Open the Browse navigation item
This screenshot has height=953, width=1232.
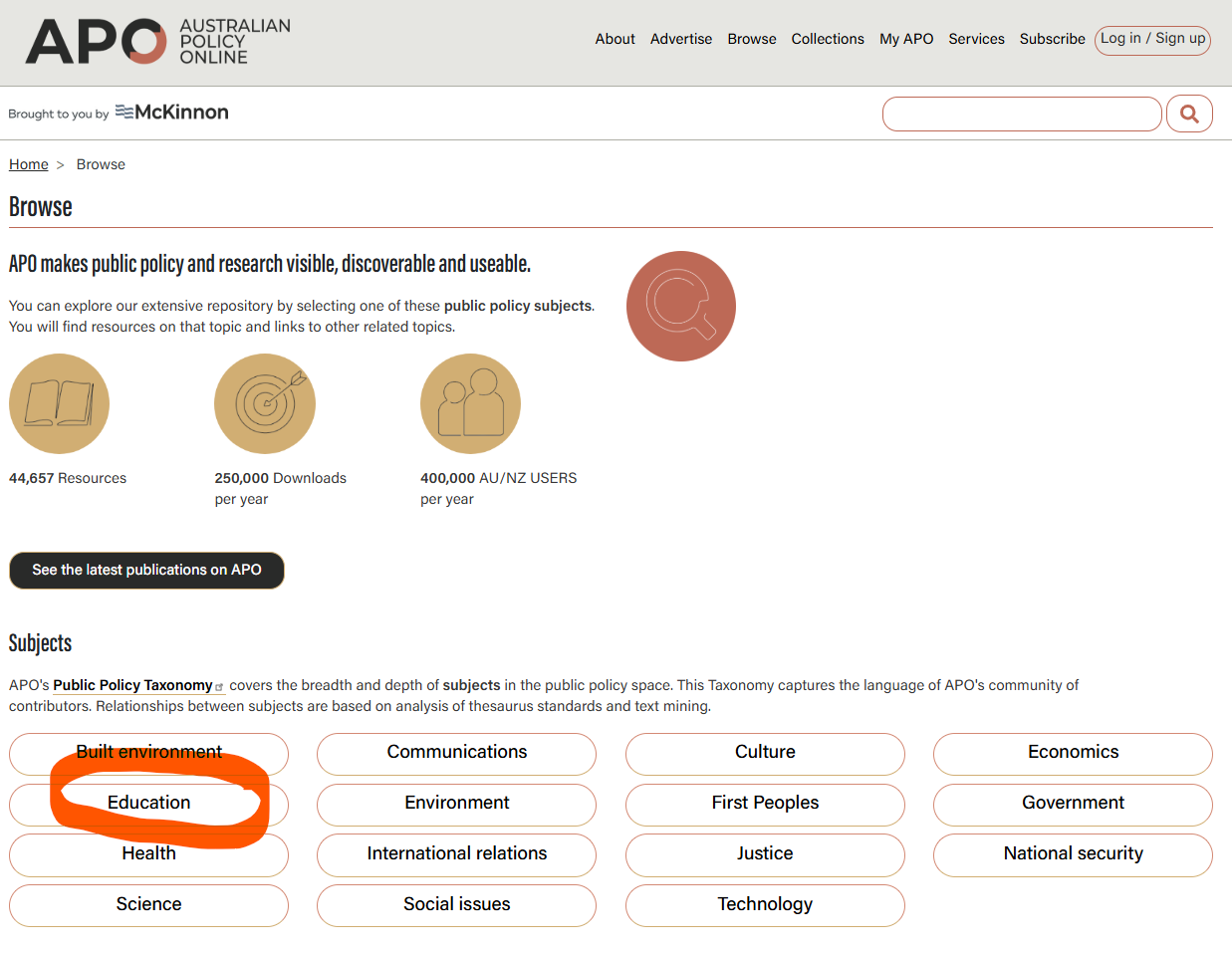751,39
